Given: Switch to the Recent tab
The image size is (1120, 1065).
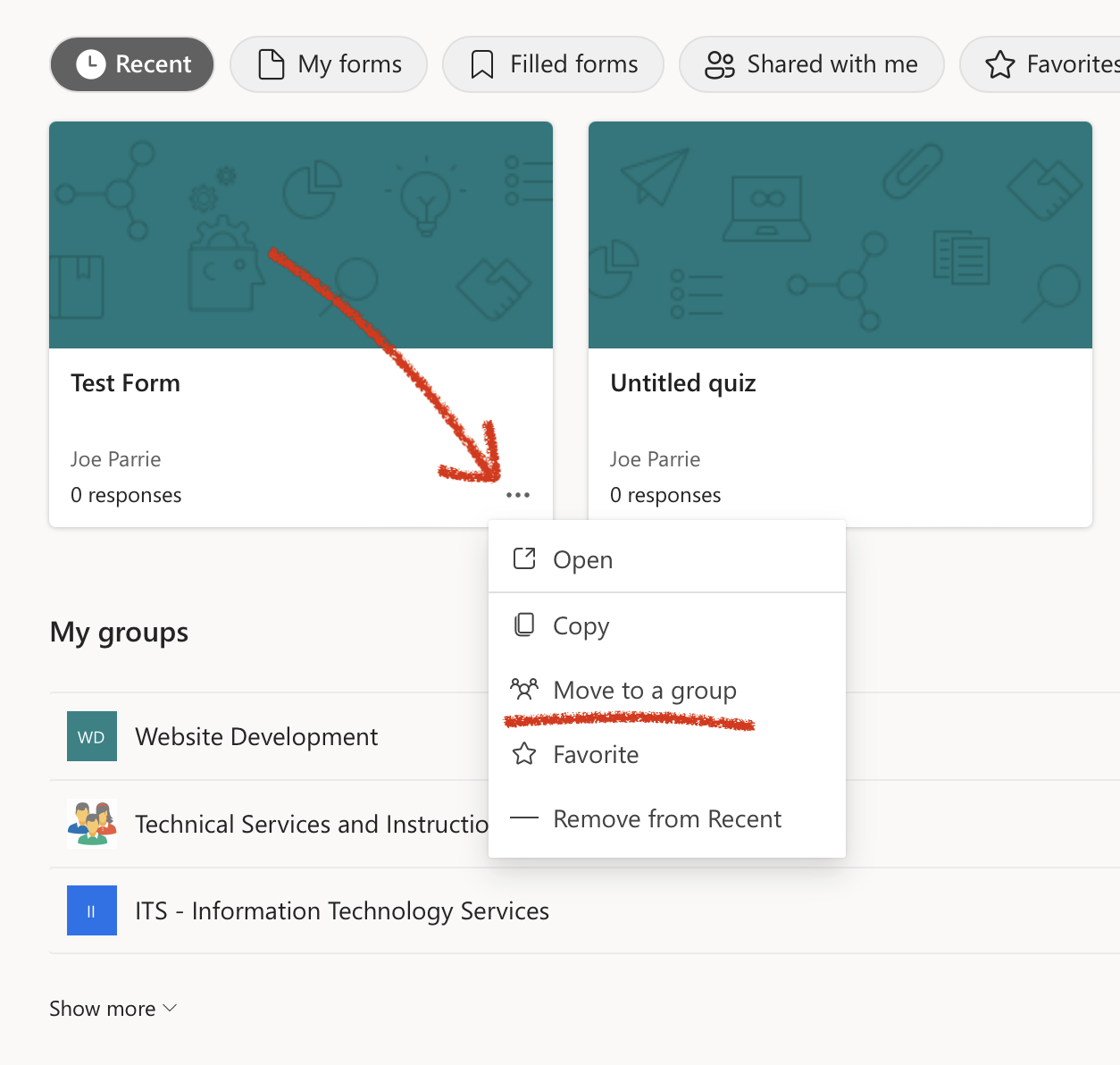Looking at the screenshot, I should pos(132,64).
